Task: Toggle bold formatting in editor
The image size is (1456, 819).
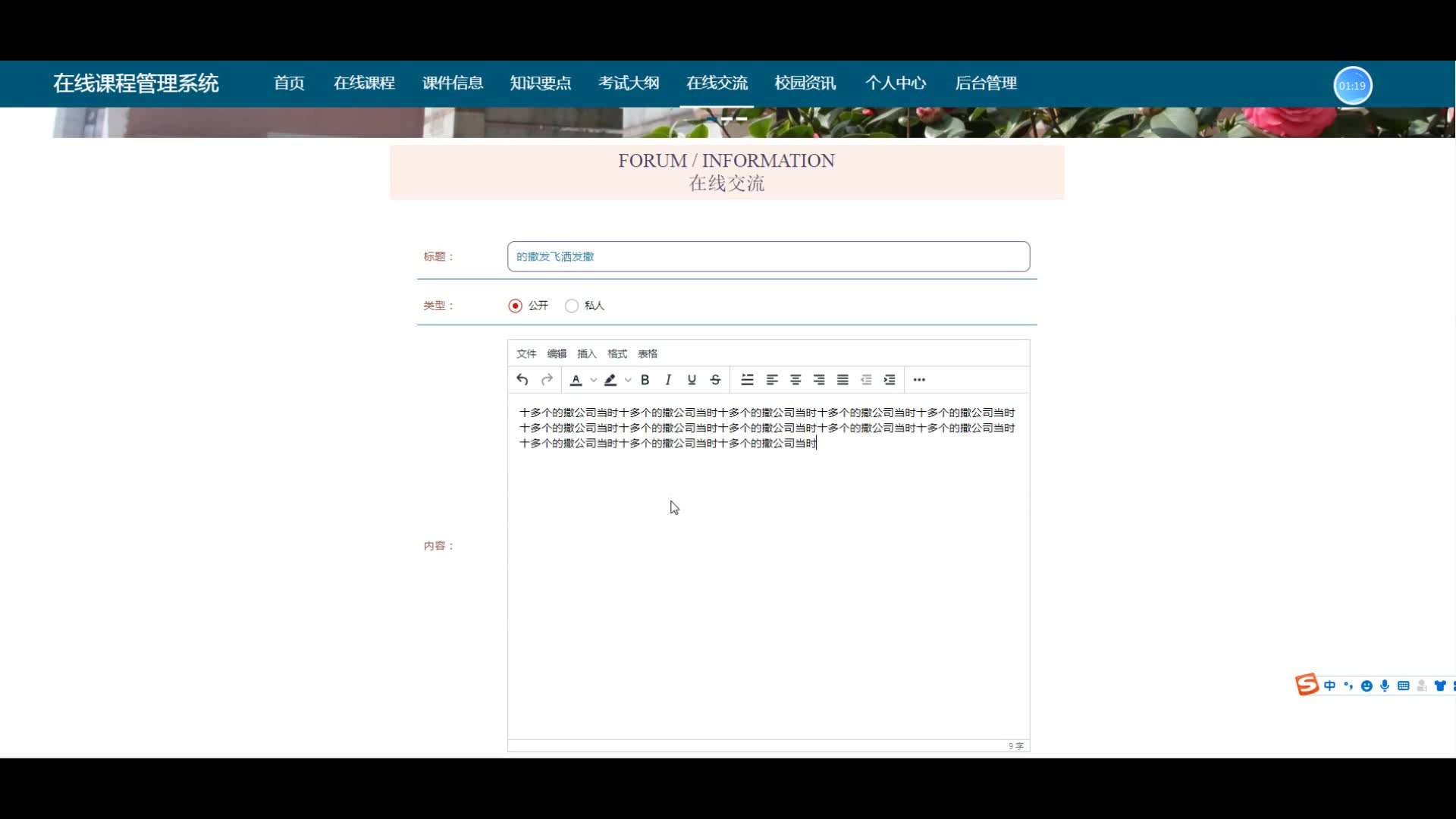Action: (x=645, y=380)
